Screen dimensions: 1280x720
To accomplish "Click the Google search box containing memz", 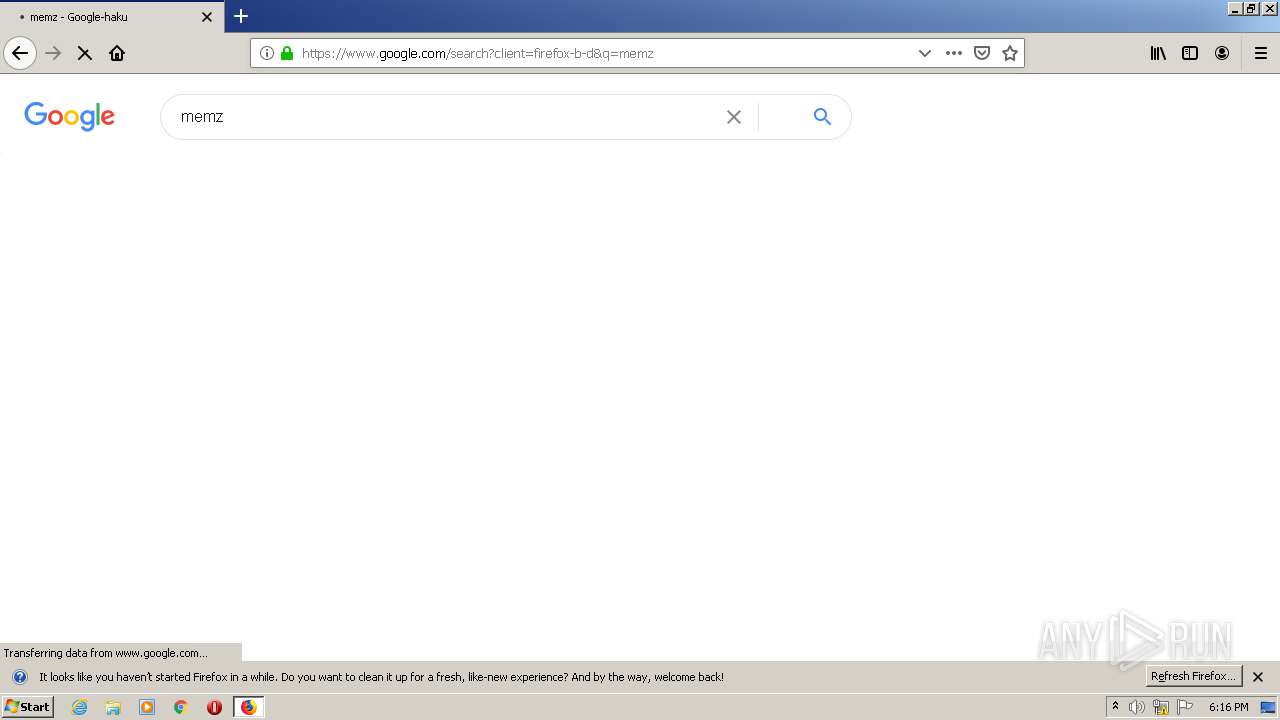I will tap(445, 117).
